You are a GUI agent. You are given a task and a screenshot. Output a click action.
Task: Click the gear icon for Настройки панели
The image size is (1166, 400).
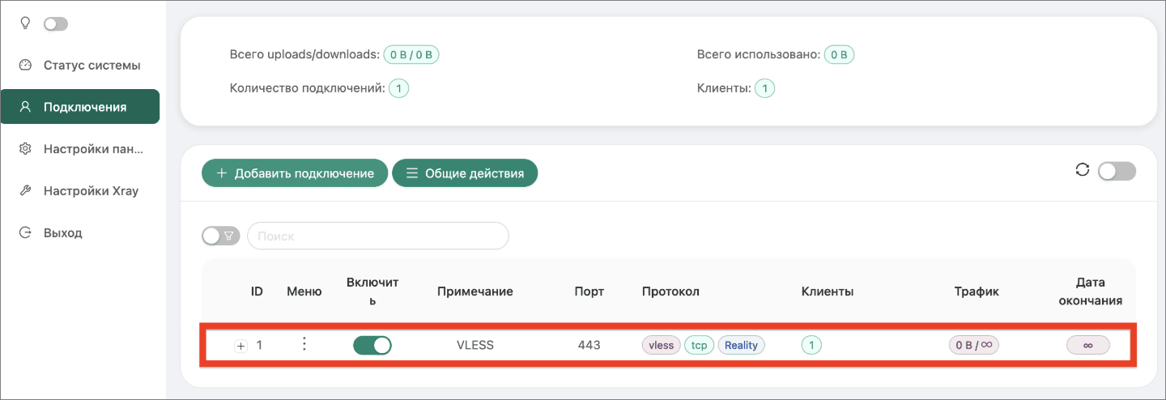[25, 149]
